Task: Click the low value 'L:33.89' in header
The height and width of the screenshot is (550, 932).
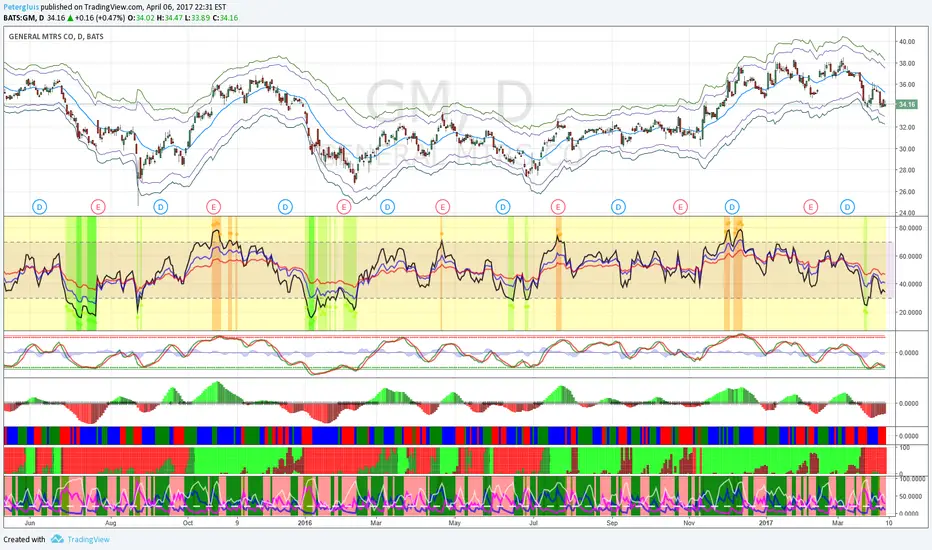Action: pos(197,18)
